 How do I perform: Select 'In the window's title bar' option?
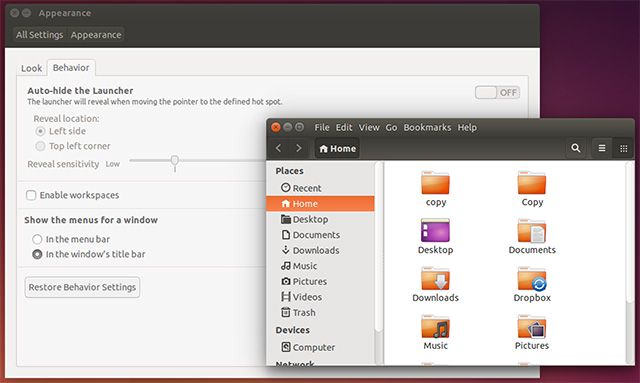(37, 254)
